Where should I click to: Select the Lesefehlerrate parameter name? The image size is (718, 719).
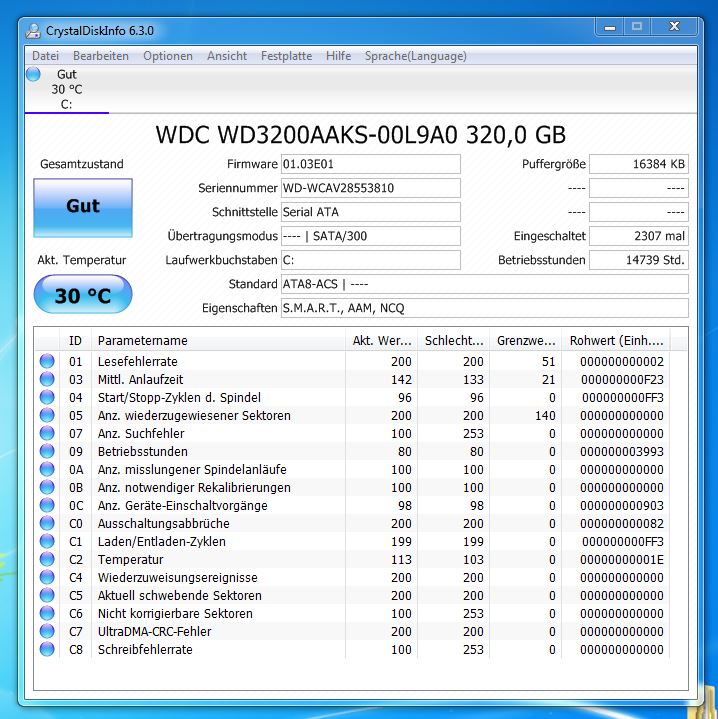[x=138, y=361]
